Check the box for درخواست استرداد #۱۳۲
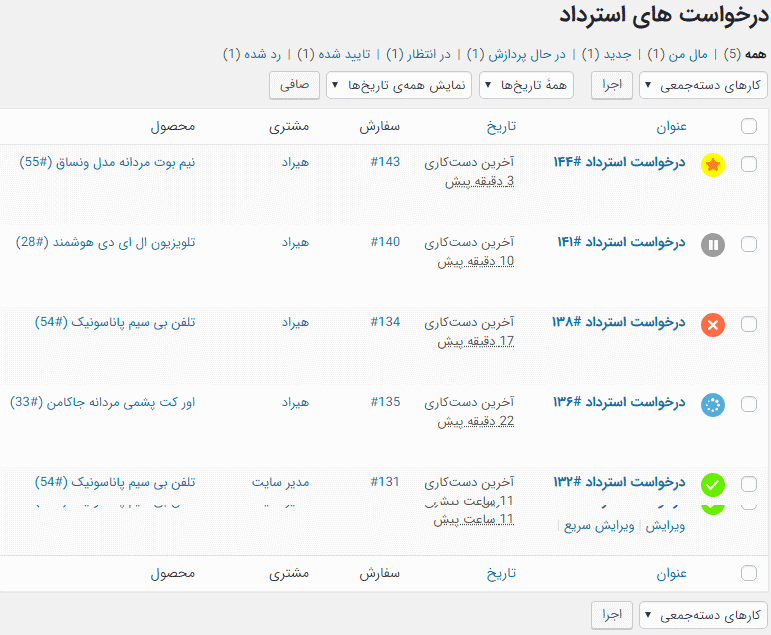The image size is (771, 635). point(748,484)
